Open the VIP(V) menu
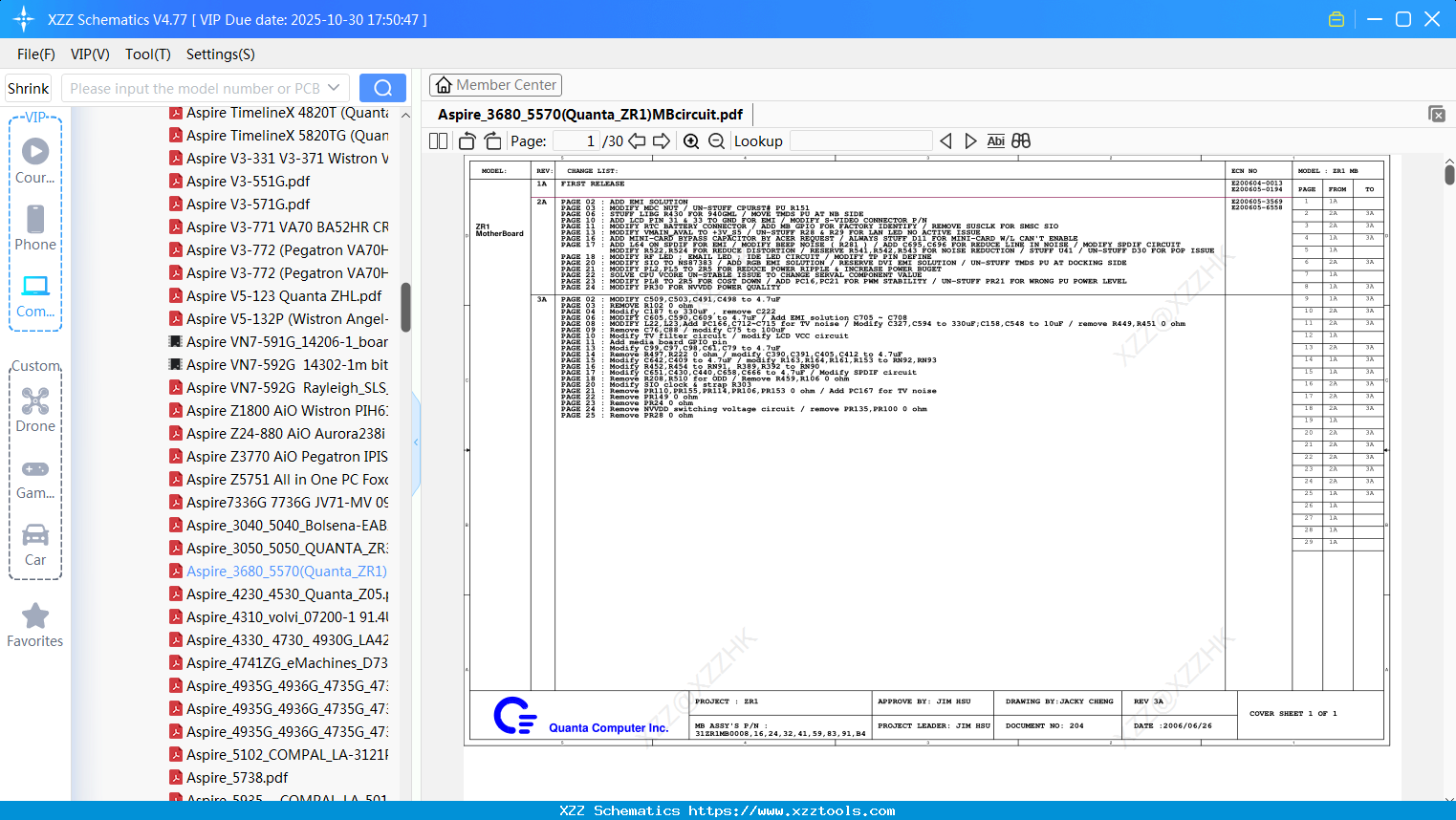The image size is (1456, 820). click(90, 54)
